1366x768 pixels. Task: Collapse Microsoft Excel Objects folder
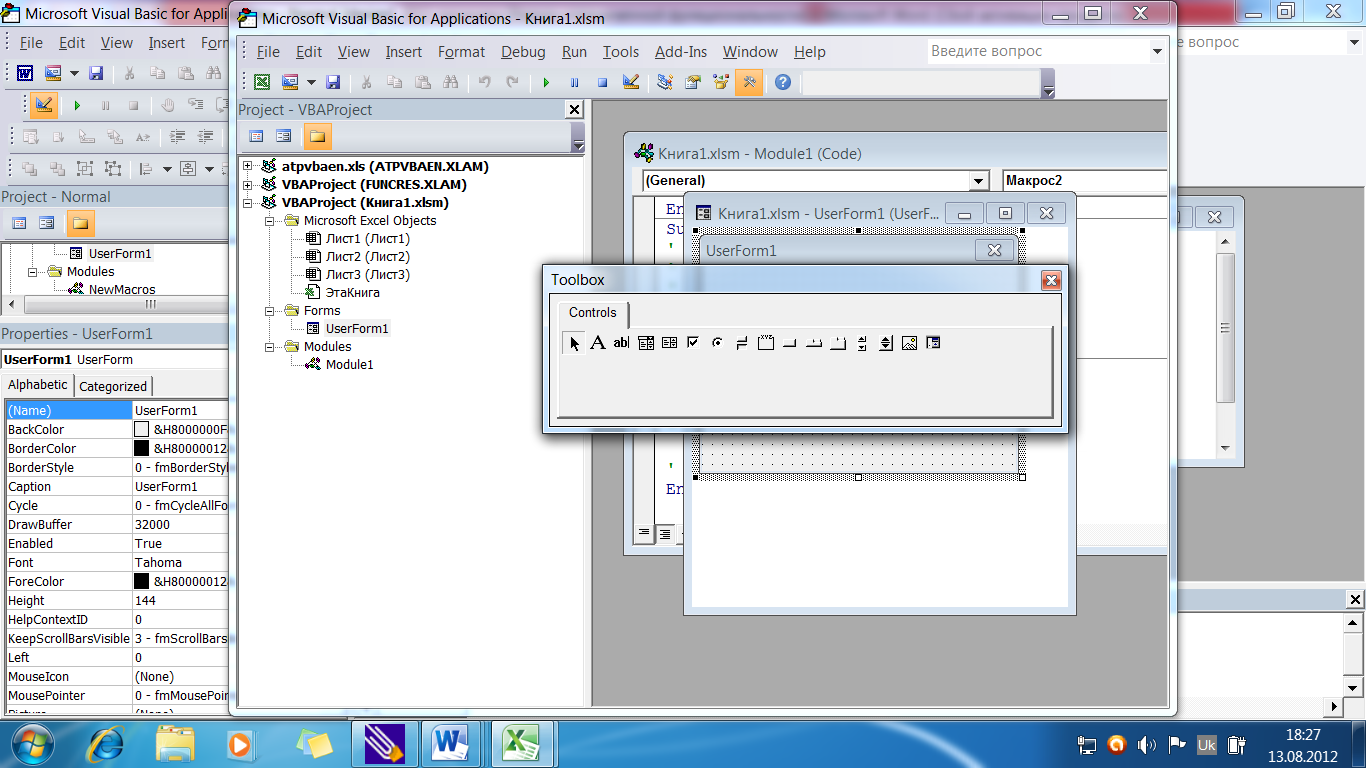pos(270,220)
